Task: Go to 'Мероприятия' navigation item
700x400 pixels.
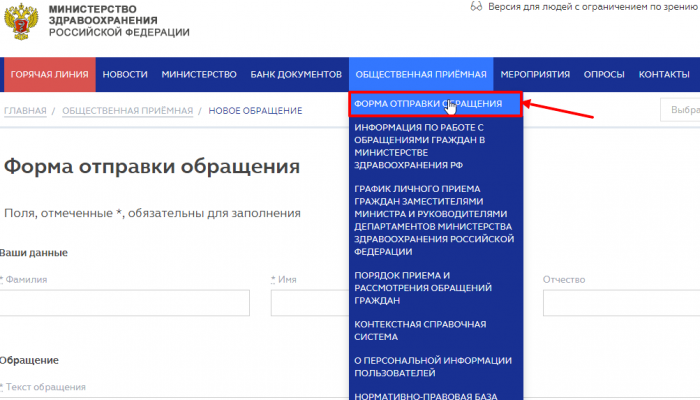Action: (x=535, y=75)
